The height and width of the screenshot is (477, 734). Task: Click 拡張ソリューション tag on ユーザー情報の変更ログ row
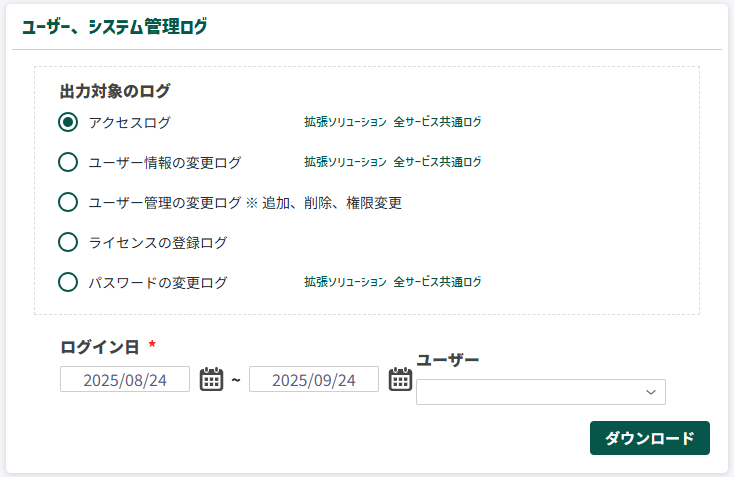(345, 162)
